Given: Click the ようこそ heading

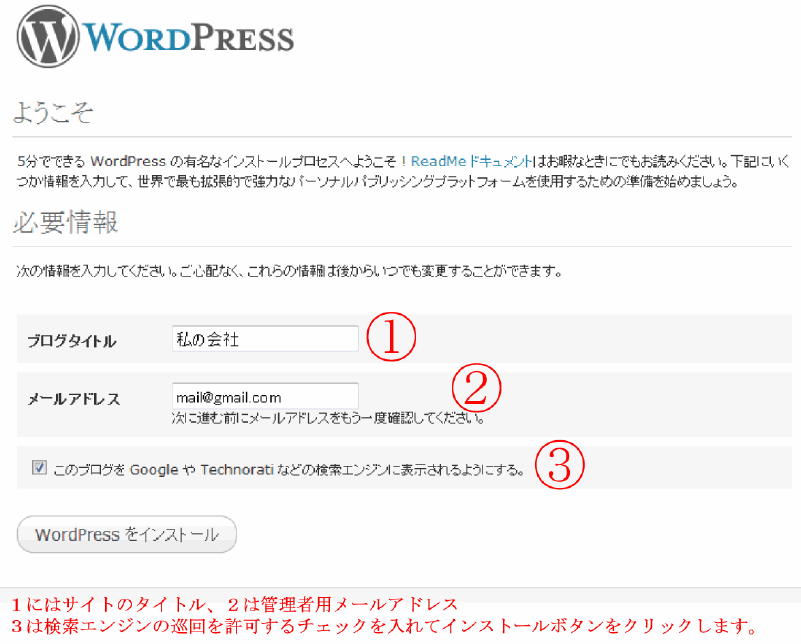Looking at the screenshot, I should click(x=53, y=112).
